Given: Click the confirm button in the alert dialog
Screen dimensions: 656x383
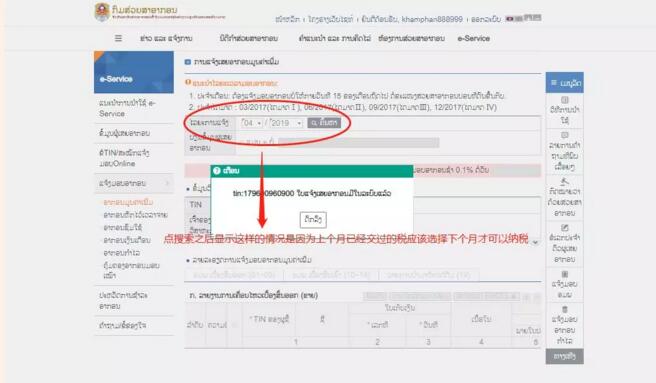Looking at the screenshot, I should pos(313,219).
